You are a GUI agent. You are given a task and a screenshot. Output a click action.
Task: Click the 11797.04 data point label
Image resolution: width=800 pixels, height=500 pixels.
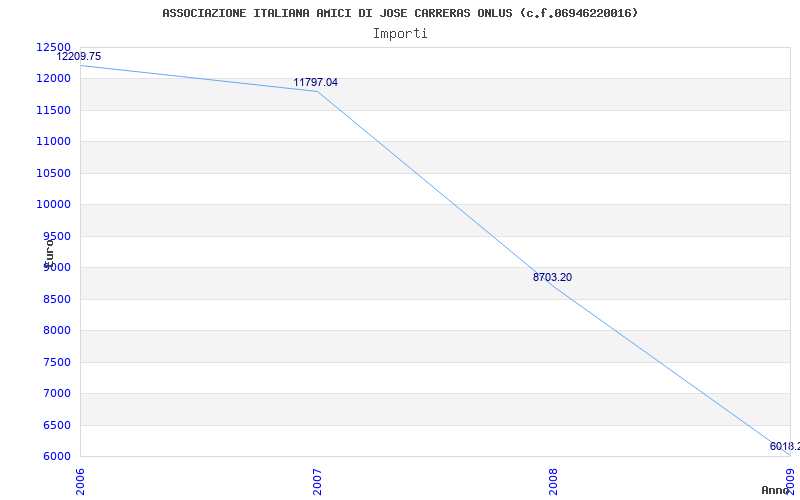[x=315, y=82]
